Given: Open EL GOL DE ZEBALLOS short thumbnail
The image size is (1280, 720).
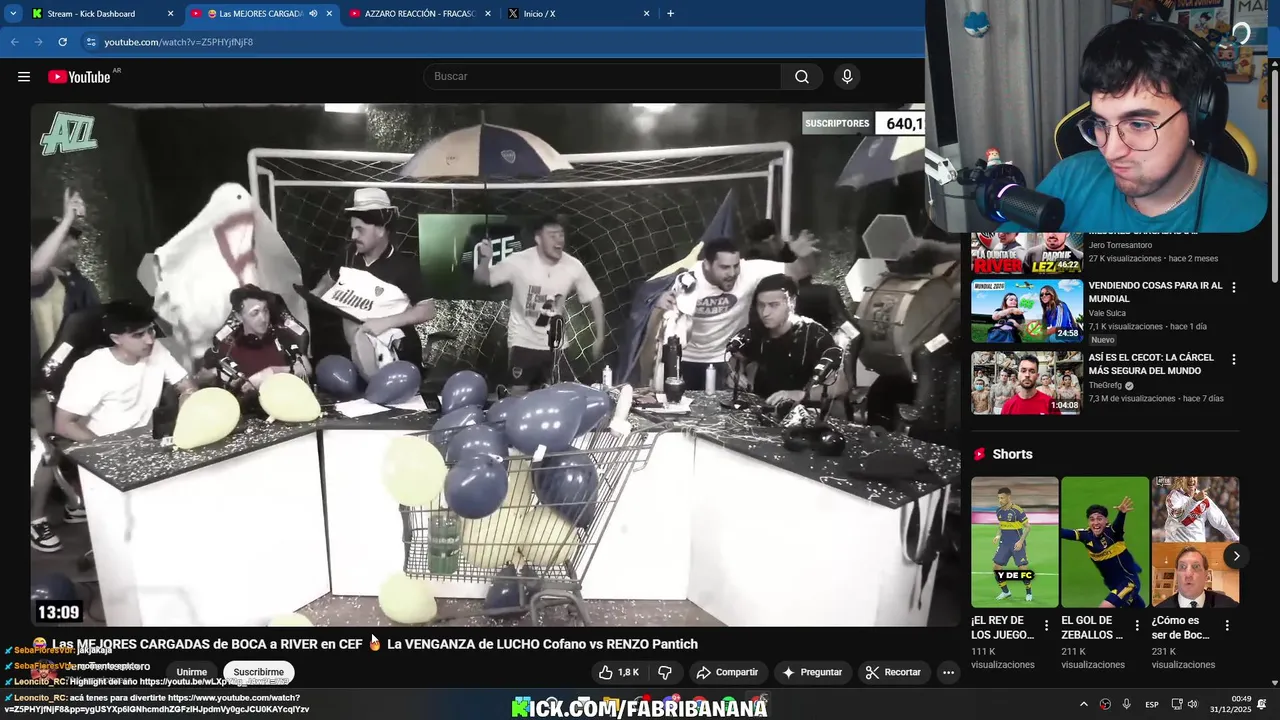Looking at the screenshot, I should [1105, 542].
